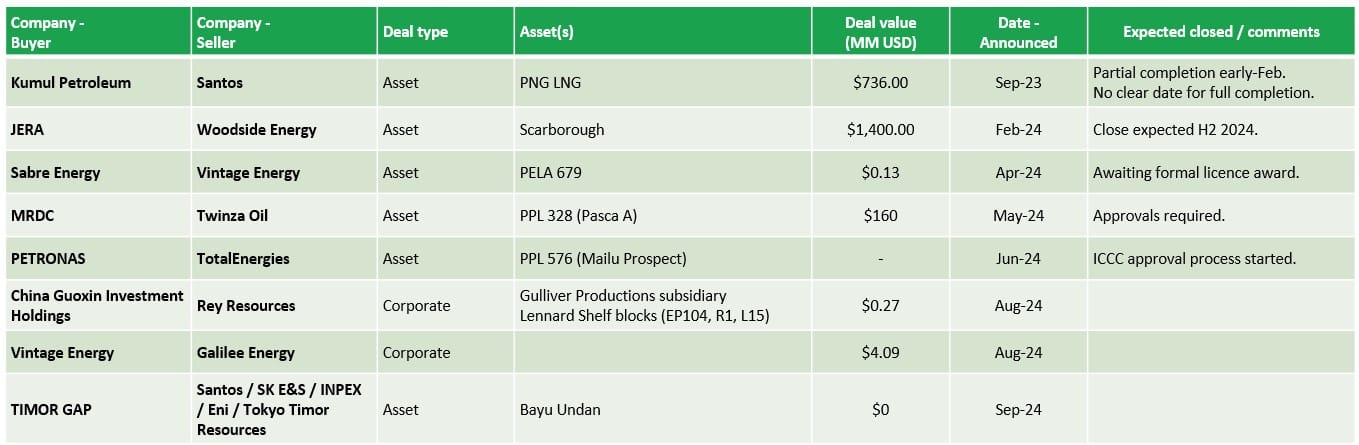1359x445 pixels.
Task: Click the Twinza Oil seller cell
Action: pos(233,216)
